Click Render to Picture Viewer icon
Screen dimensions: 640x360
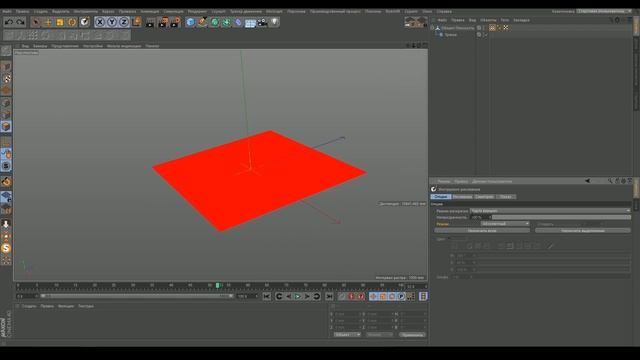point(163,22)
